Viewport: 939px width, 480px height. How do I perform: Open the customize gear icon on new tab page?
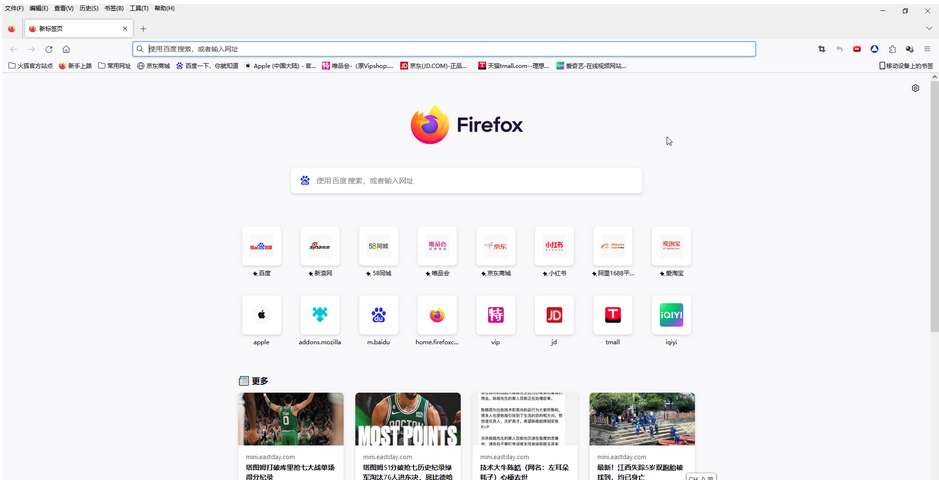coord(915,88)
